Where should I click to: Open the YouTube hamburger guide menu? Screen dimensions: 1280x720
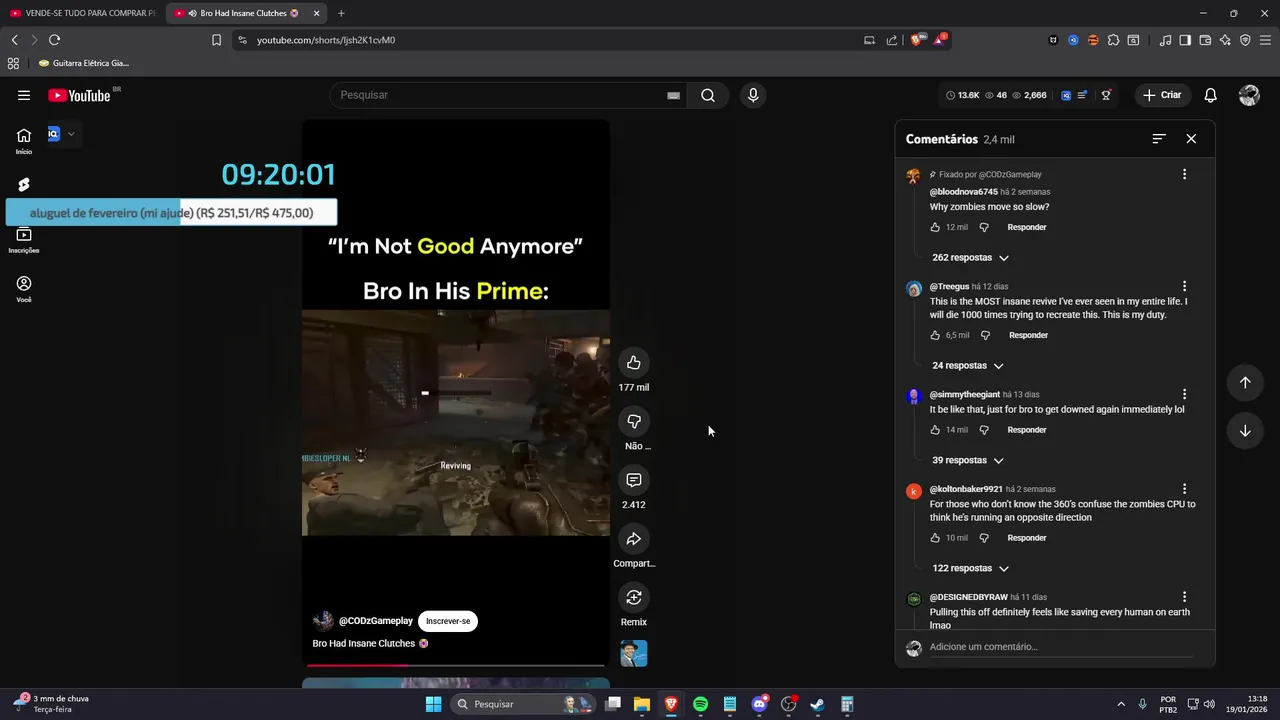tap(24, 95)
